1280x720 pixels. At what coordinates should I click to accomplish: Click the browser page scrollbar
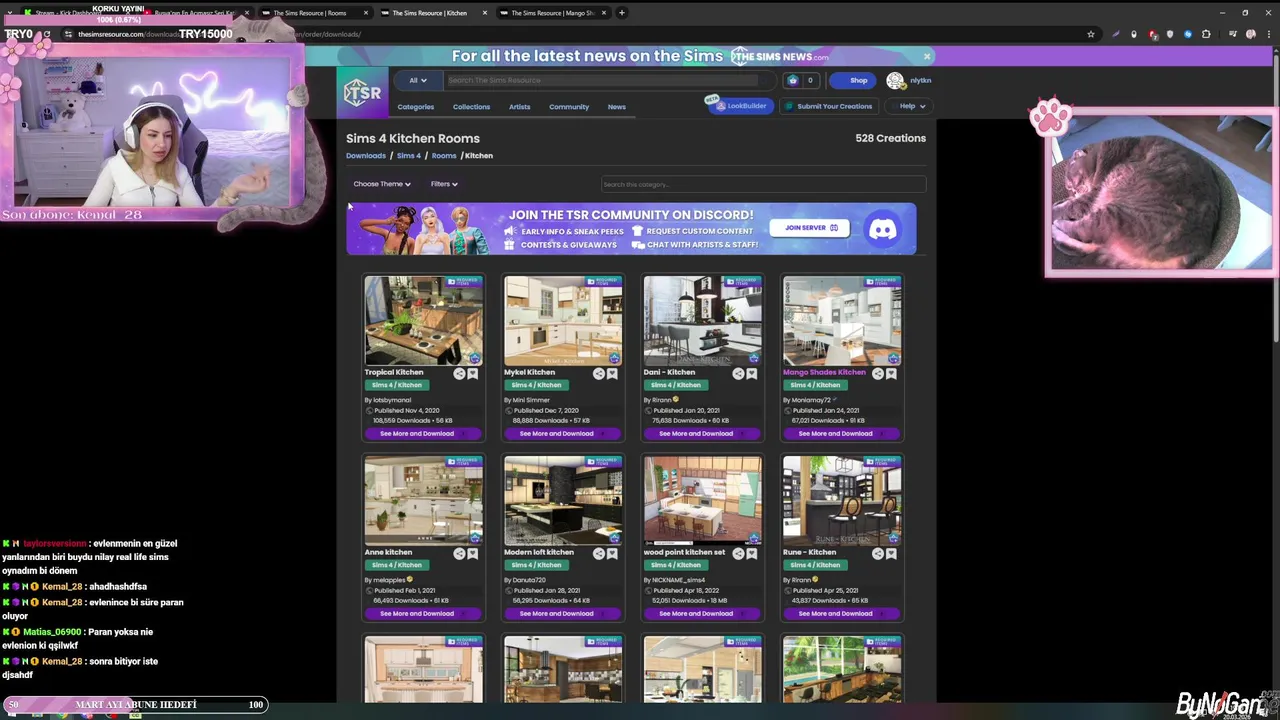tap(1275, 200)
